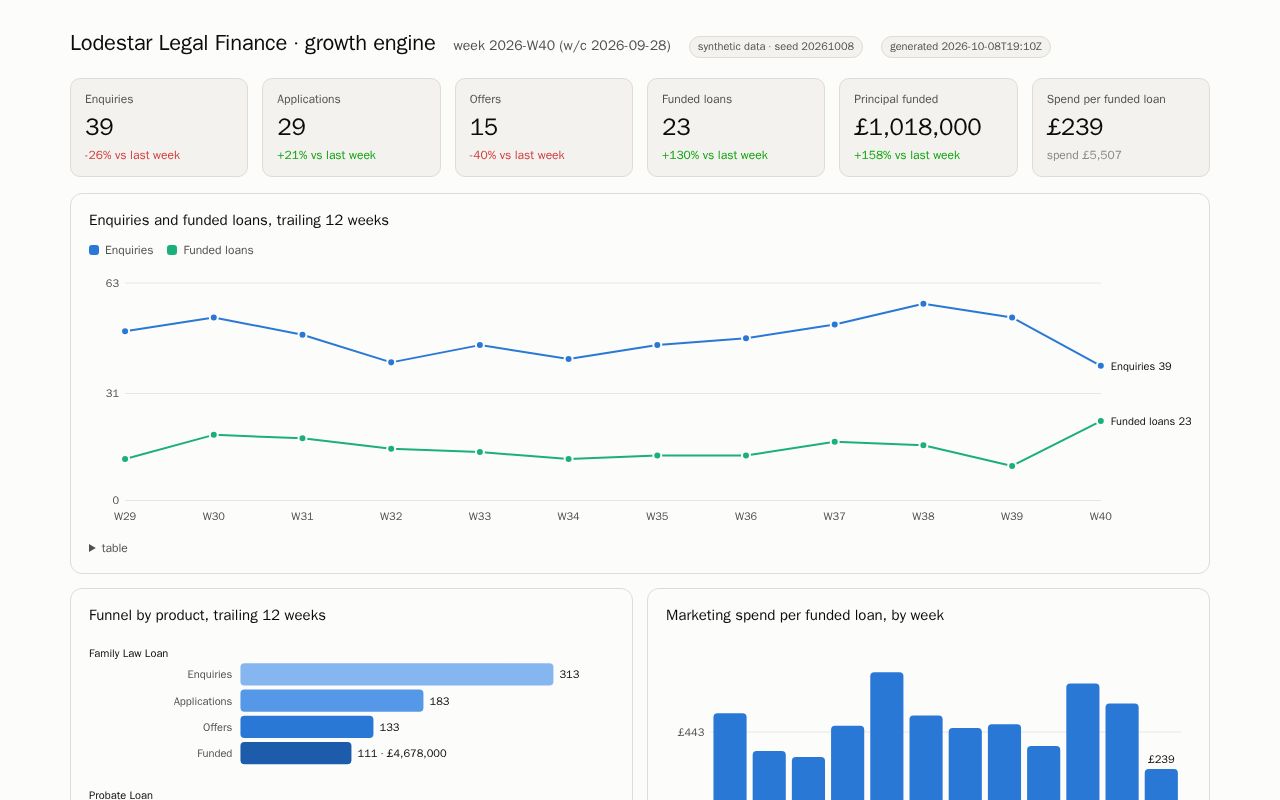
Task: Click the "Enquiries and funded loans, trailing 12 weeks" heading
Action: (x=239, y=220)
